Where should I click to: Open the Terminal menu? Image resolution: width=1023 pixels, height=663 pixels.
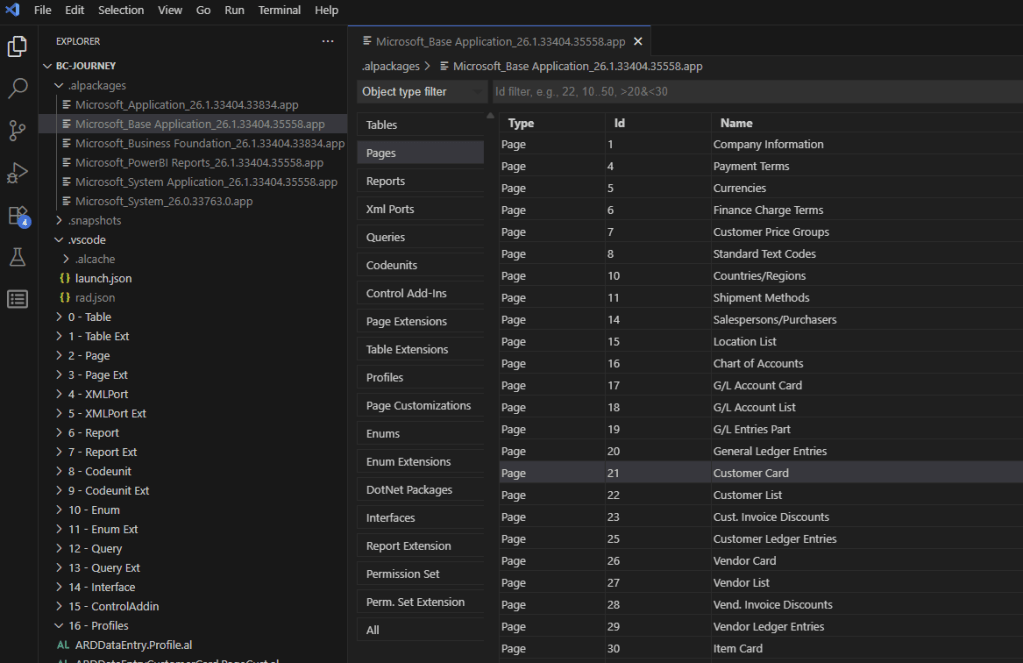click(279, 10)
